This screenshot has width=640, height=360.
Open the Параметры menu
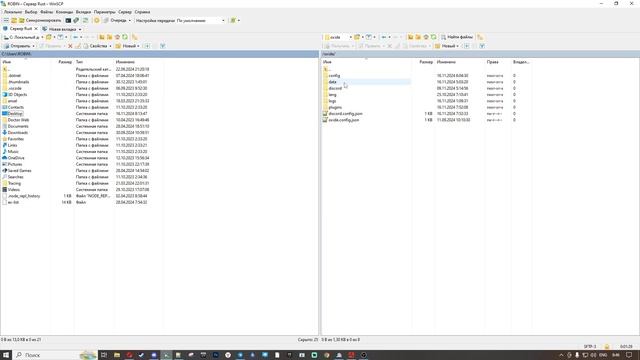tap(104, 12)
